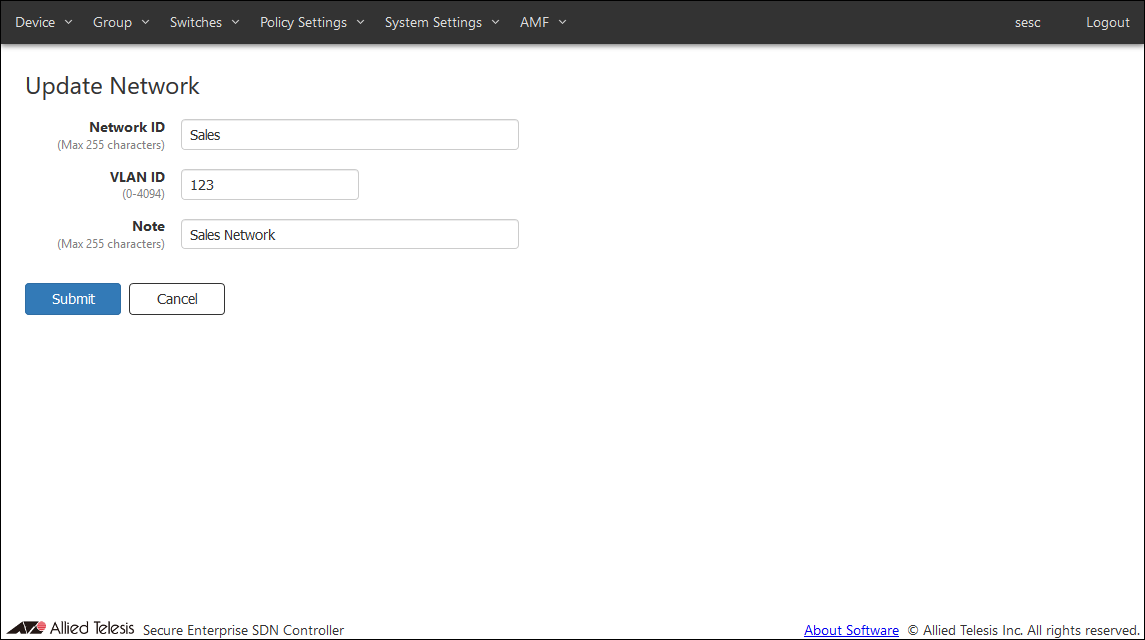The height and width of the screenshot is (640, 1145).
Task: Open the Group menu
Action: pos(120,22)
